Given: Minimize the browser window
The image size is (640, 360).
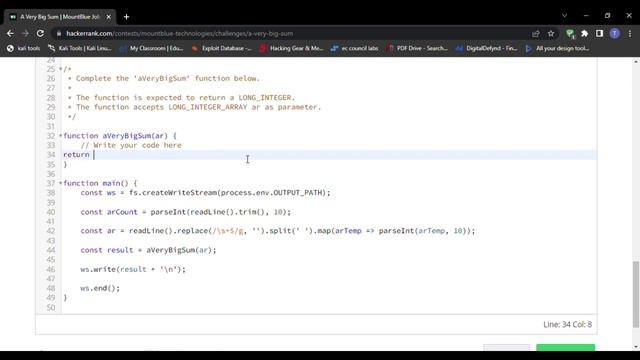Looking at the screenshot, I should (x=586, y=16).
